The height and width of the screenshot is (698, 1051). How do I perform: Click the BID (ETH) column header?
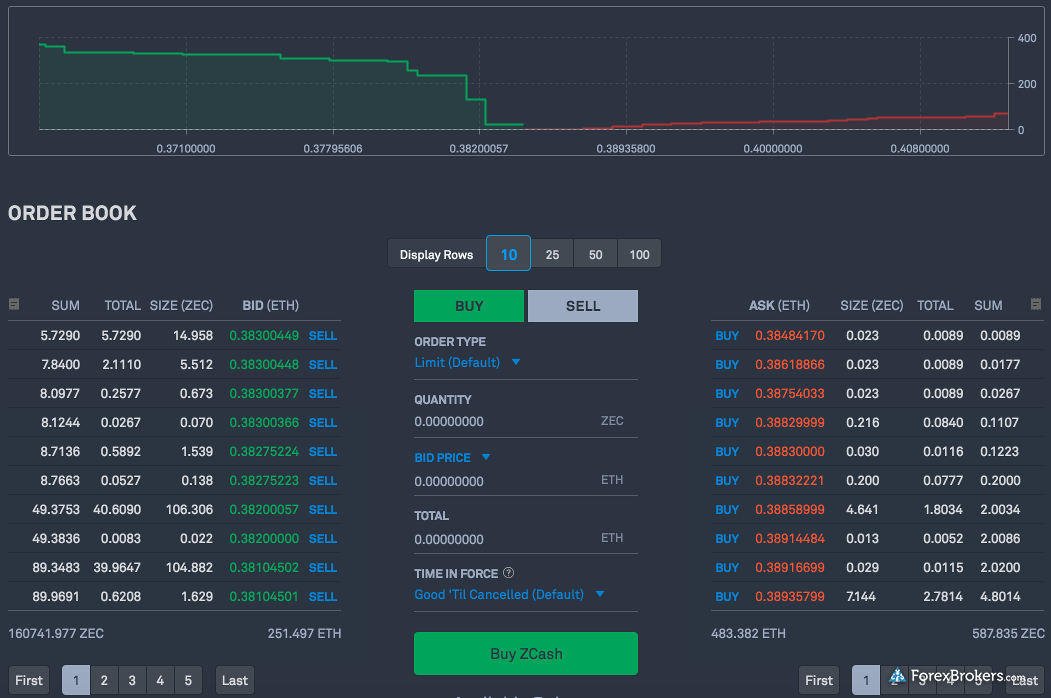tap(271, 305)
